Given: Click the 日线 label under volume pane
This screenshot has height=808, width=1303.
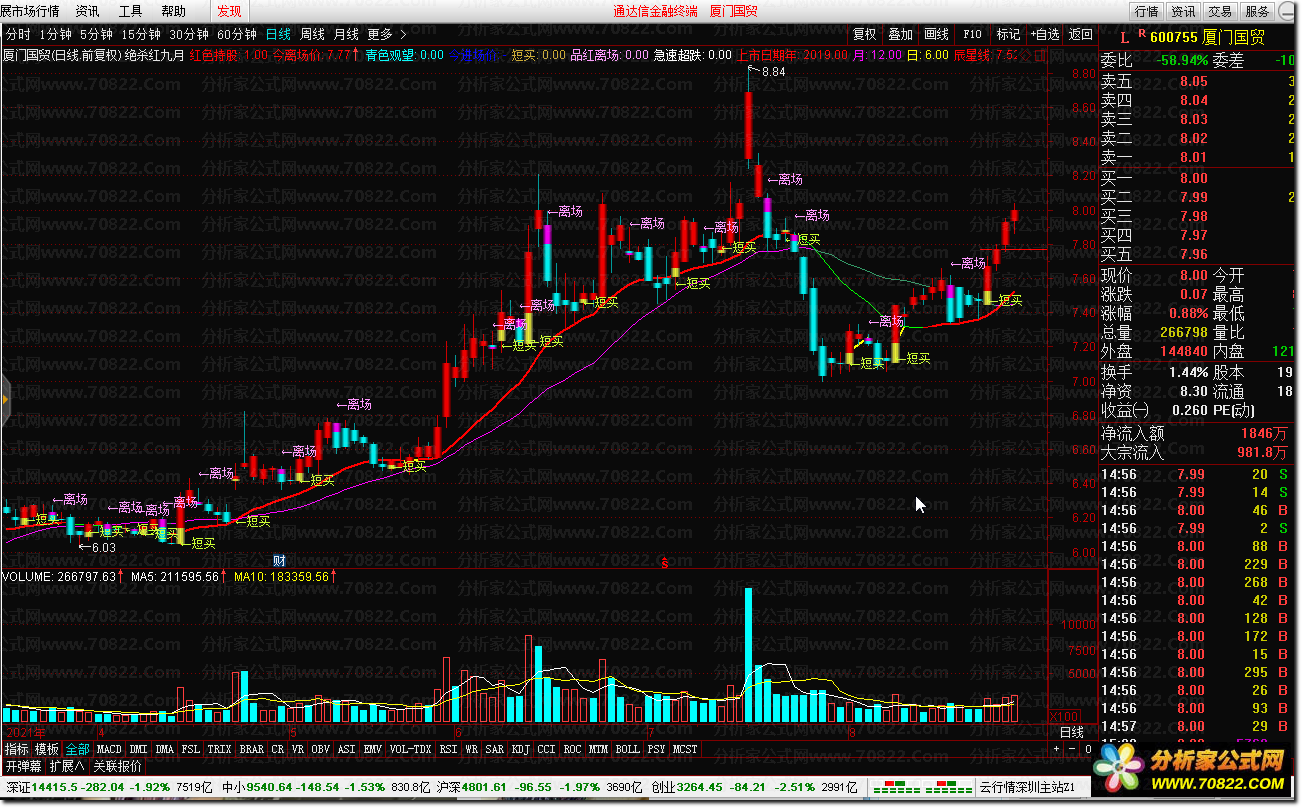Looking at the screenshot, I should tap(1071, 733).
